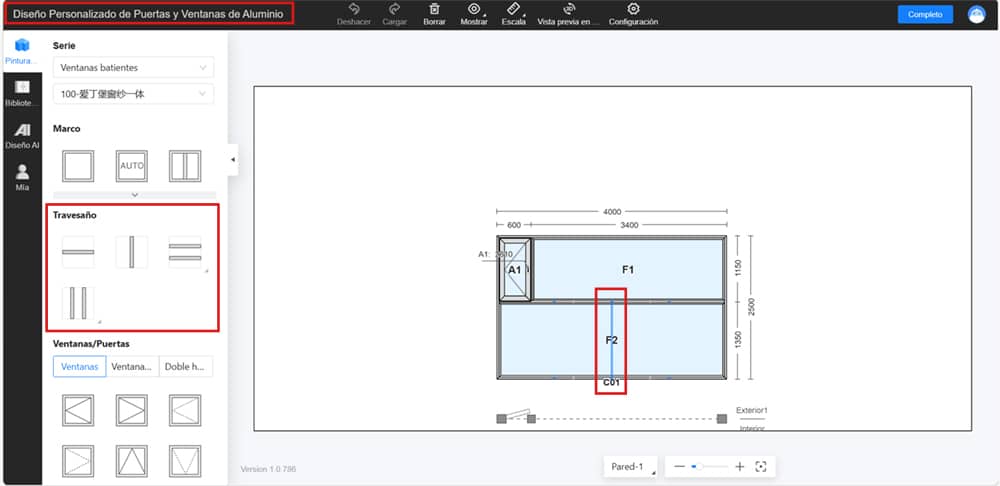This screenshot has width=1000, height=486.
Task: Click the 3400 width dimension
Action: pyautogui.click(x=629, y=225)
